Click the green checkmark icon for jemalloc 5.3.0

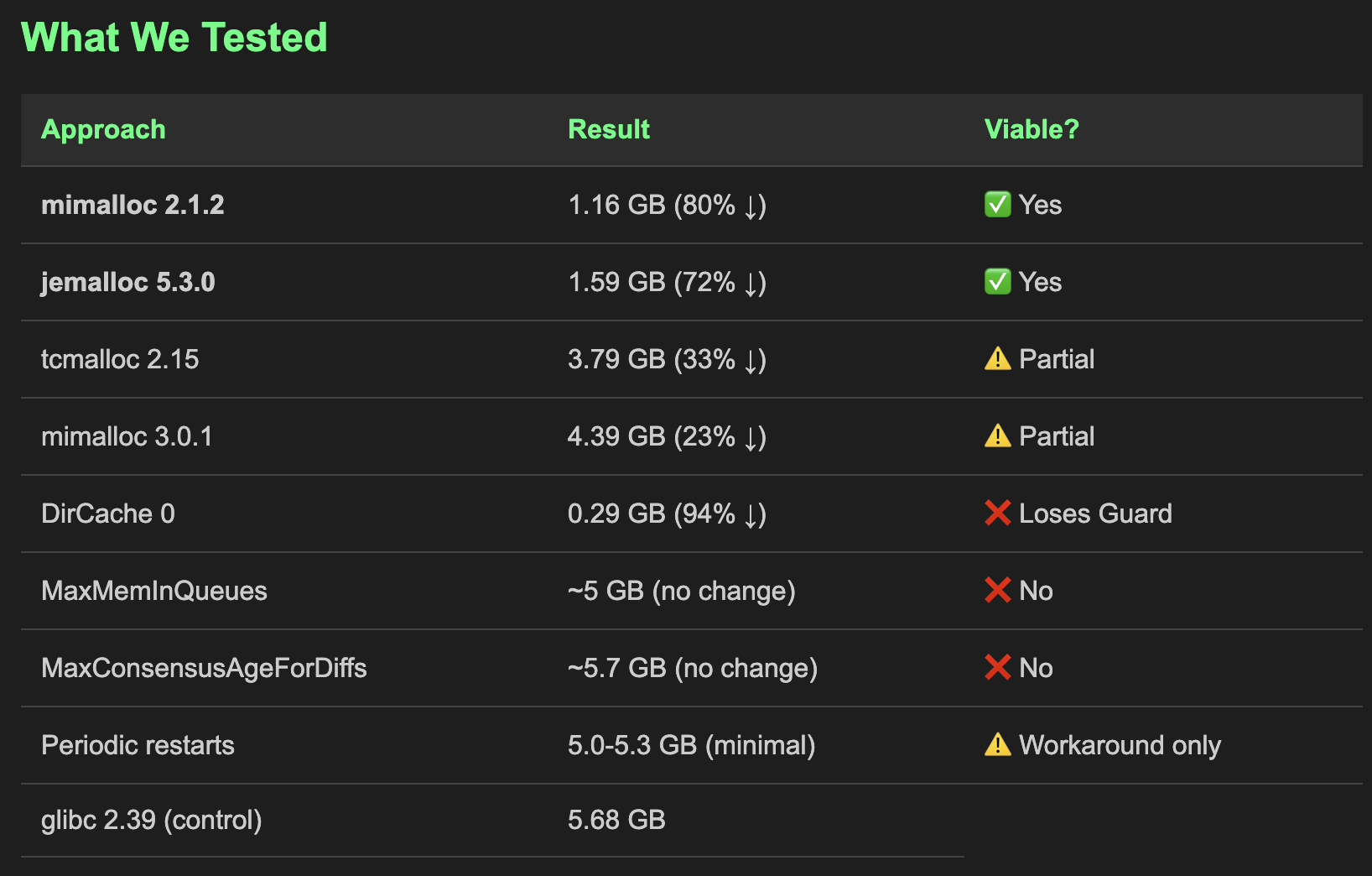click(x=997, y=282)
